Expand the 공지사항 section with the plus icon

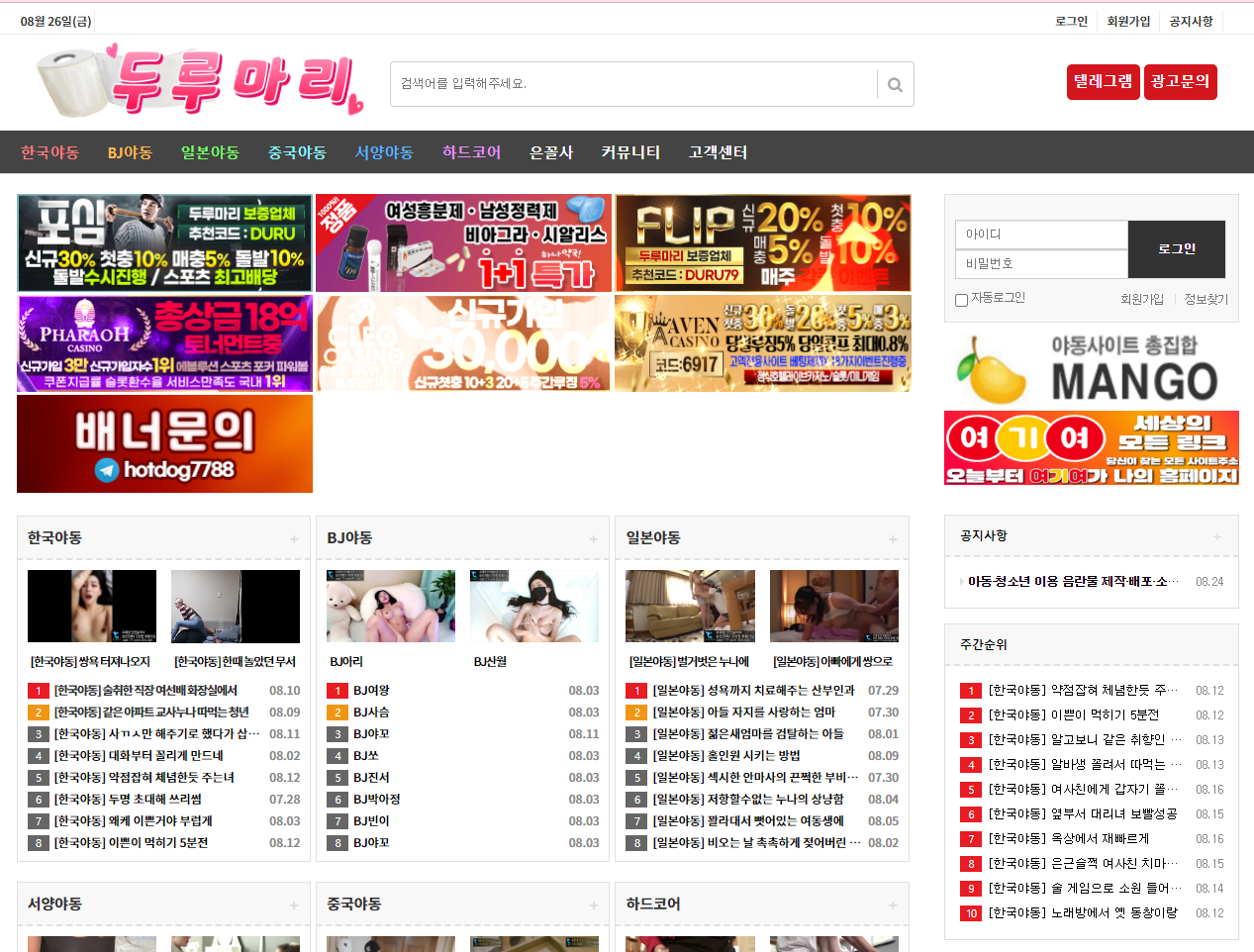pyautogui.click(x=1216, y=536)
